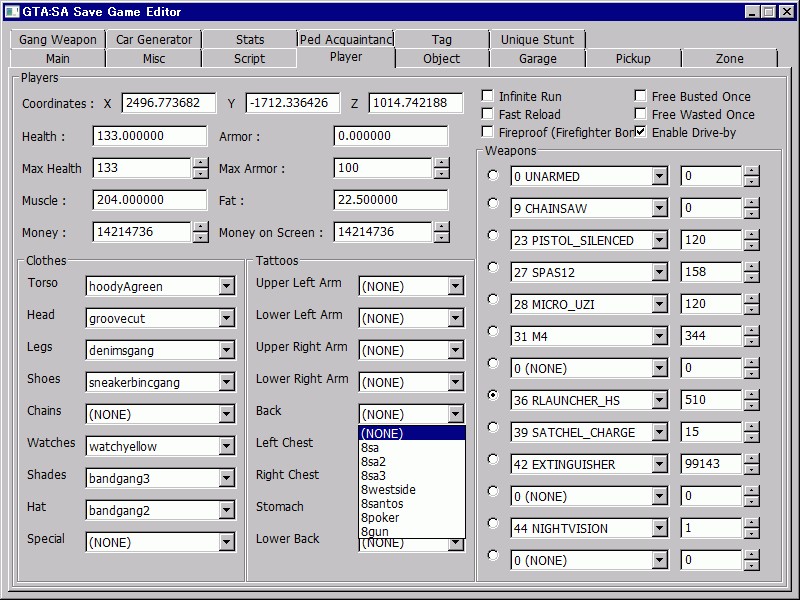Image resolution: width=800 pixels, height=600 pixels.
Task: Click the Fat value field
Action: (x=390, y=199)
